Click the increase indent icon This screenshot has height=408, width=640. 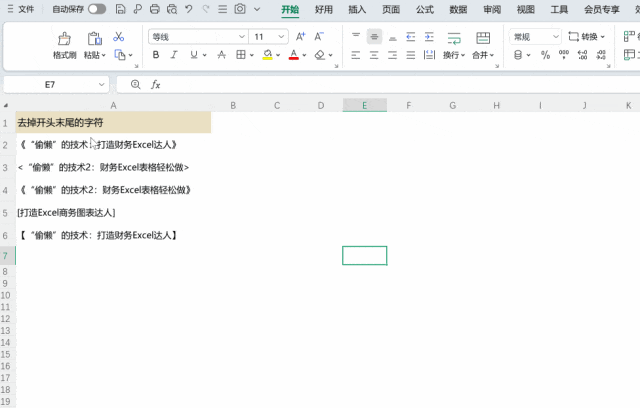429,37
